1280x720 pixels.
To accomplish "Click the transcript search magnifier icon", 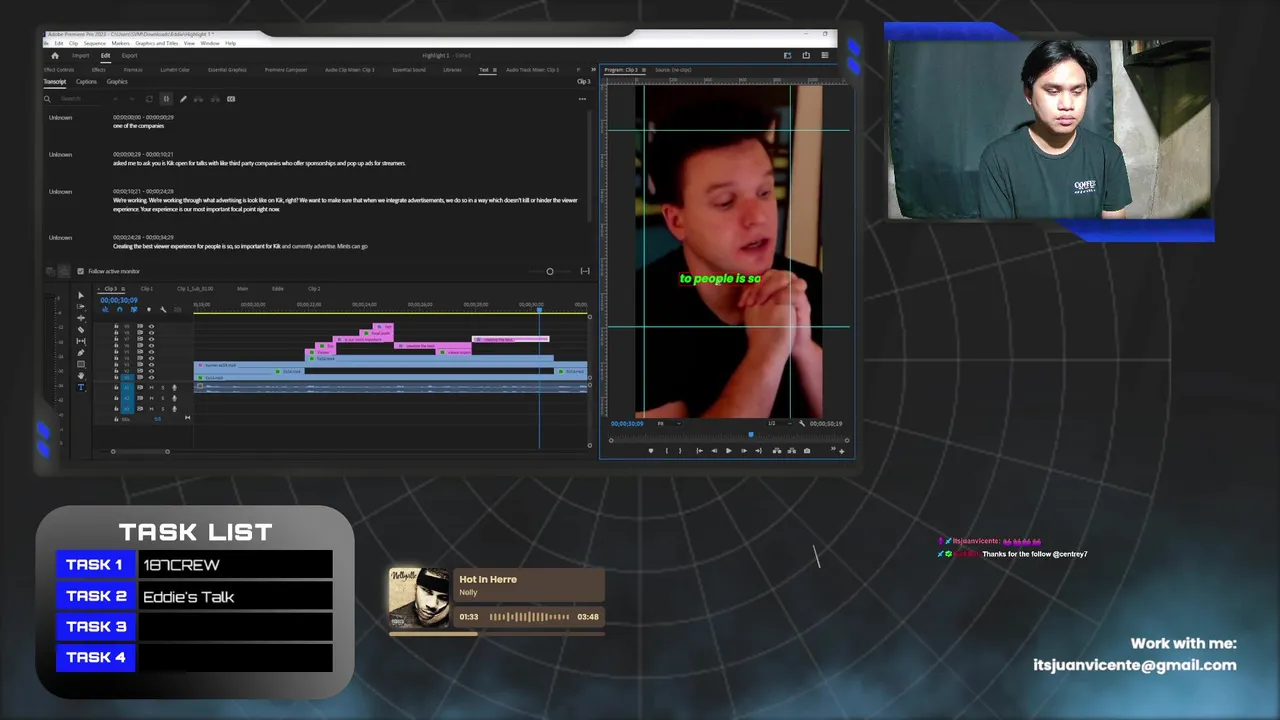I will pos(47,99).
